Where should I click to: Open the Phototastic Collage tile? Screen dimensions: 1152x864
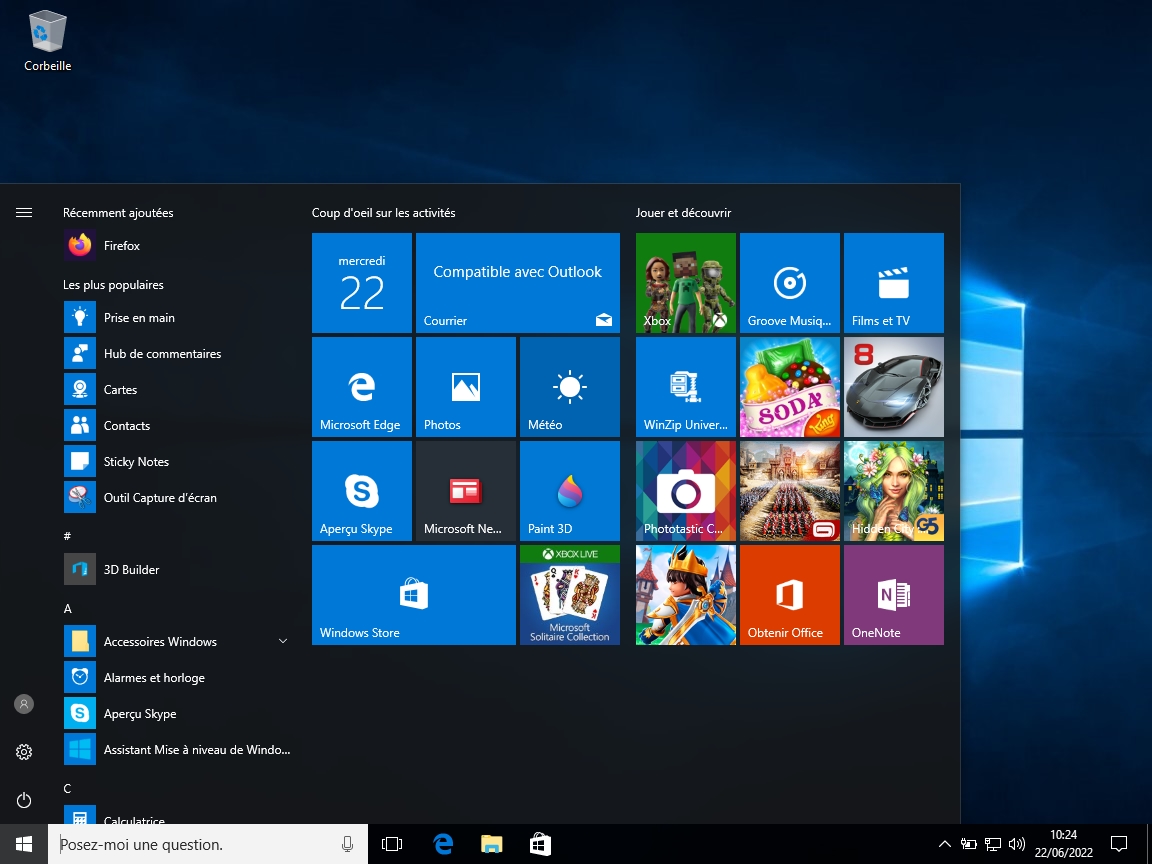point(685,491)
